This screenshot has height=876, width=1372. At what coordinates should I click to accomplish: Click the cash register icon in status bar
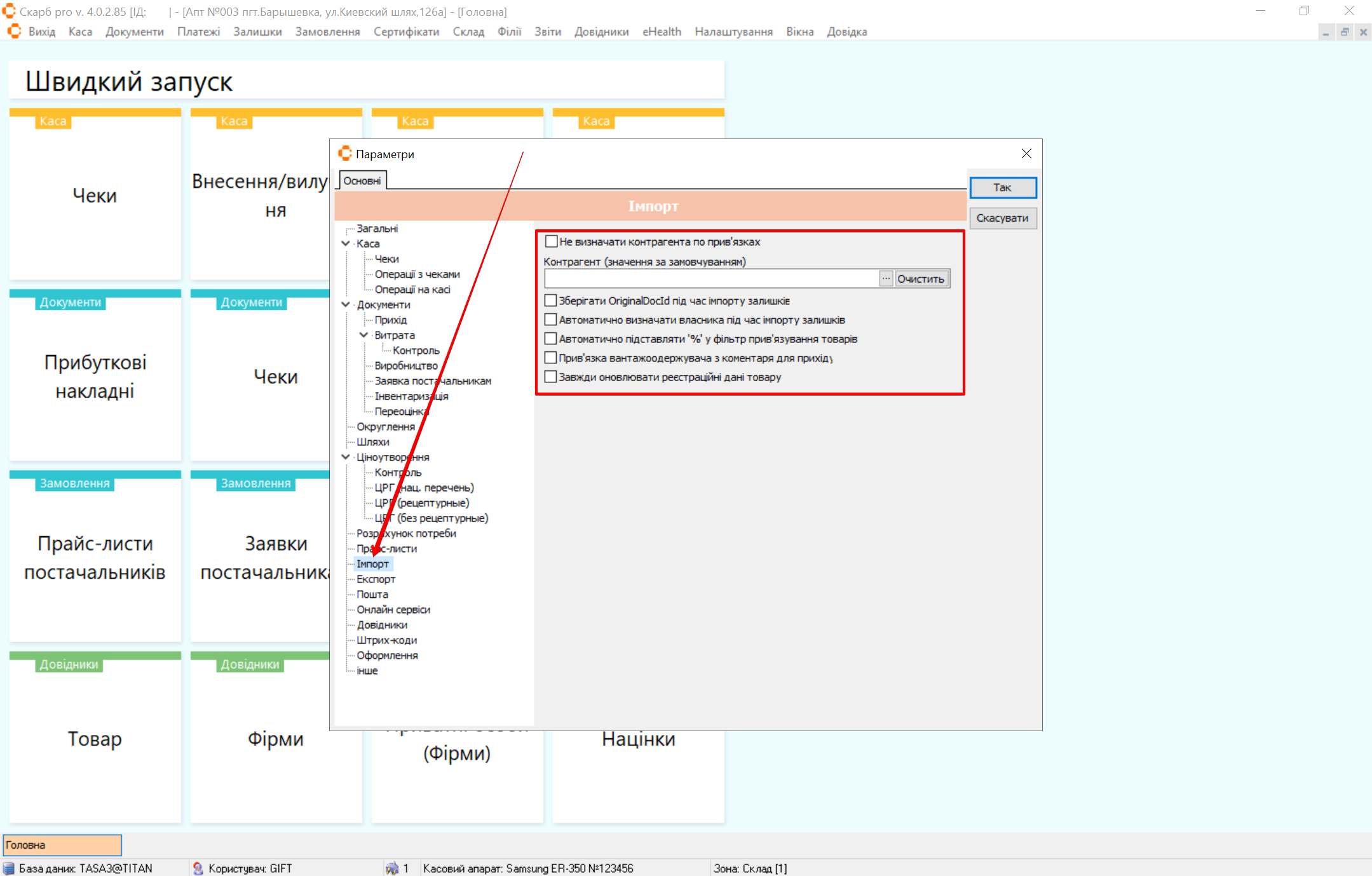tap(392, 868)
